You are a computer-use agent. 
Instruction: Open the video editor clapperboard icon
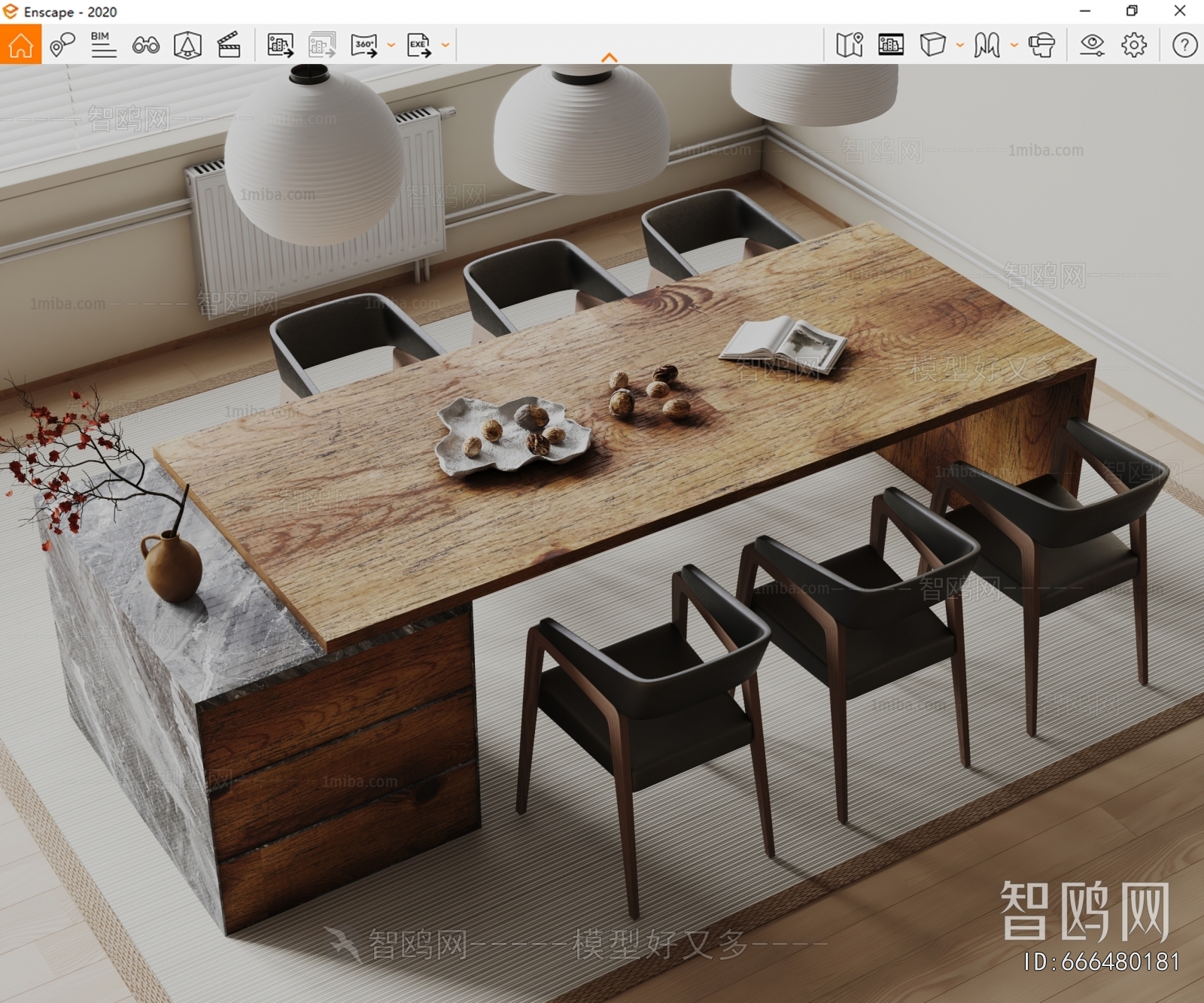point(229,45)
